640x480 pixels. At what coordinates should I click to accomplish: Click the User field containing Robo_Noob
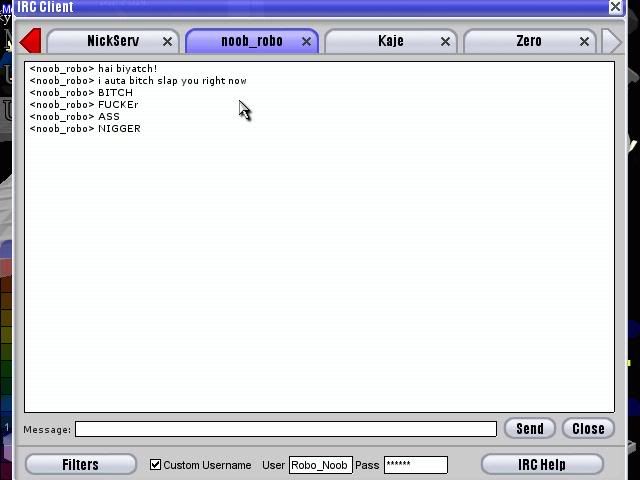(x=320, y=465)
